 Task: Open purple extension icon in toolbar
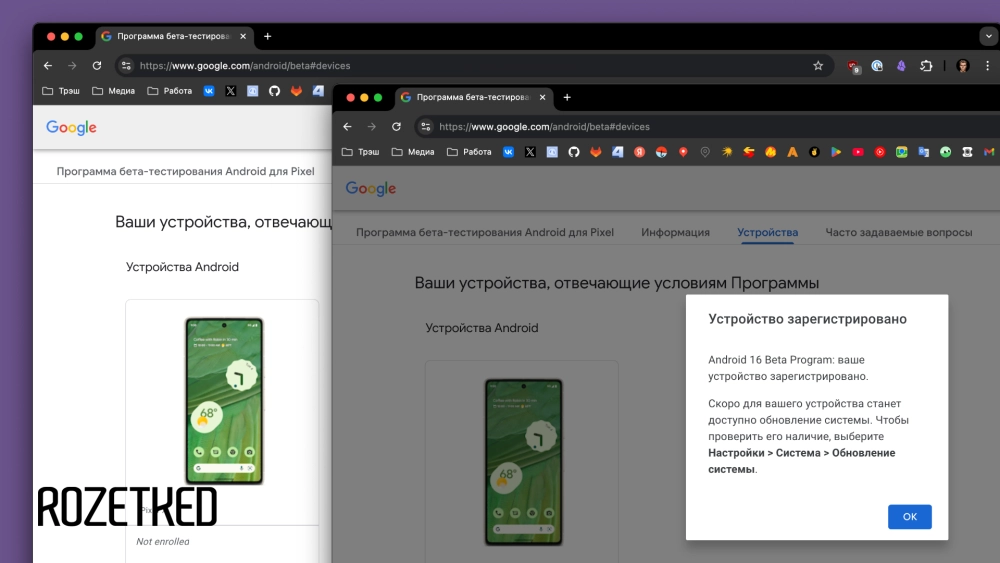901,66
